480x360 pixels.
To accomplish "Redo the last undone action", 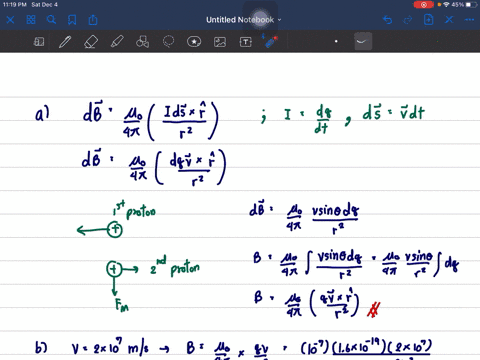I will click(408, 20).
